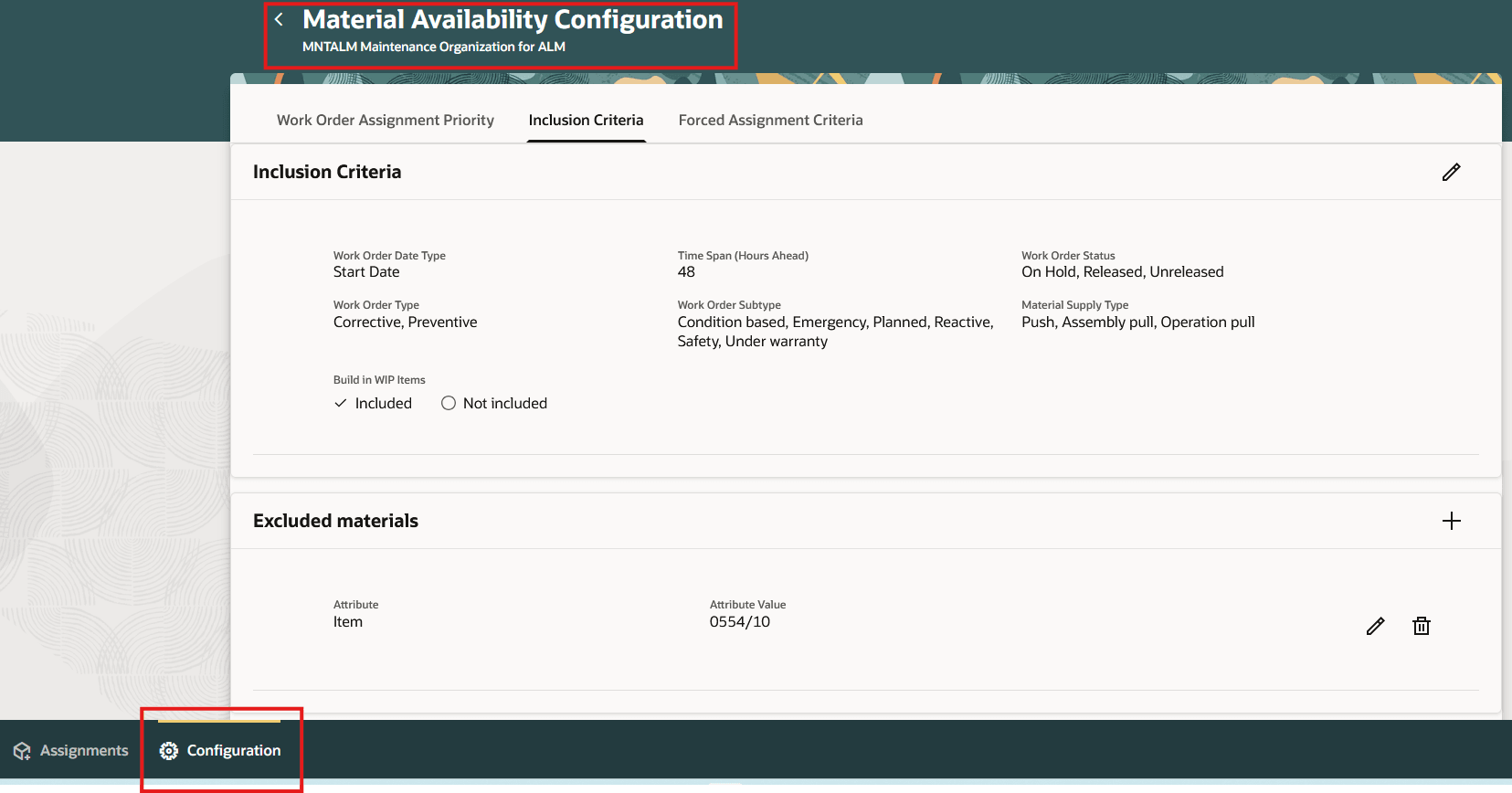Click Push, Assembly pull, Operation pull value
This screenshot has width=1512, height=793.
click(x=1137, y=322)
